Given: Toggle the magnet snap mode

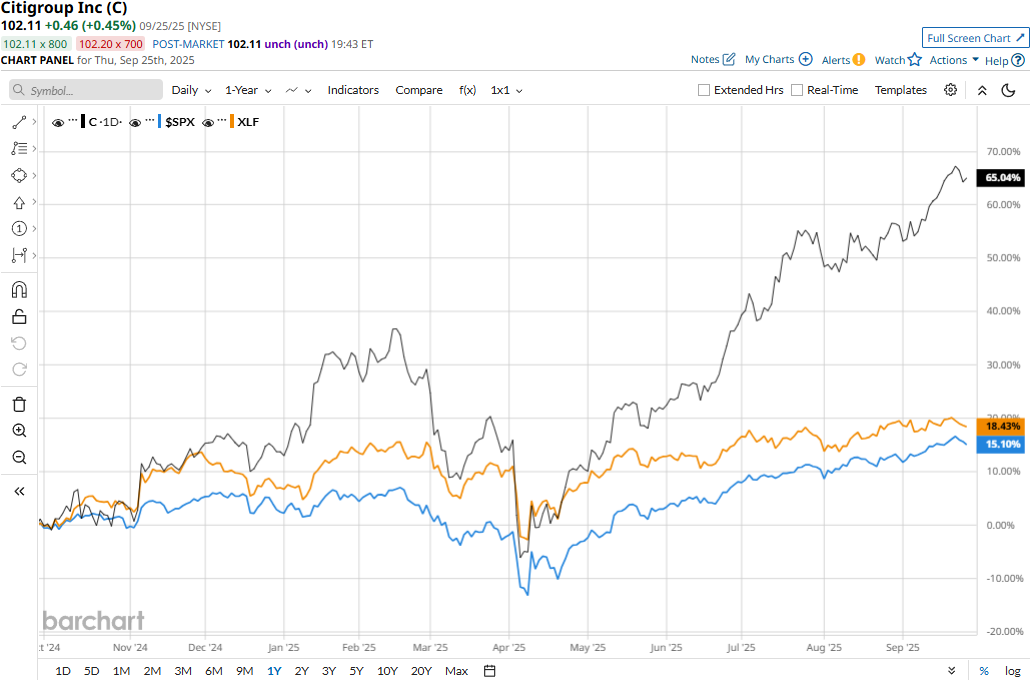Looking at the screenshot, I should [x=19, y=290].
